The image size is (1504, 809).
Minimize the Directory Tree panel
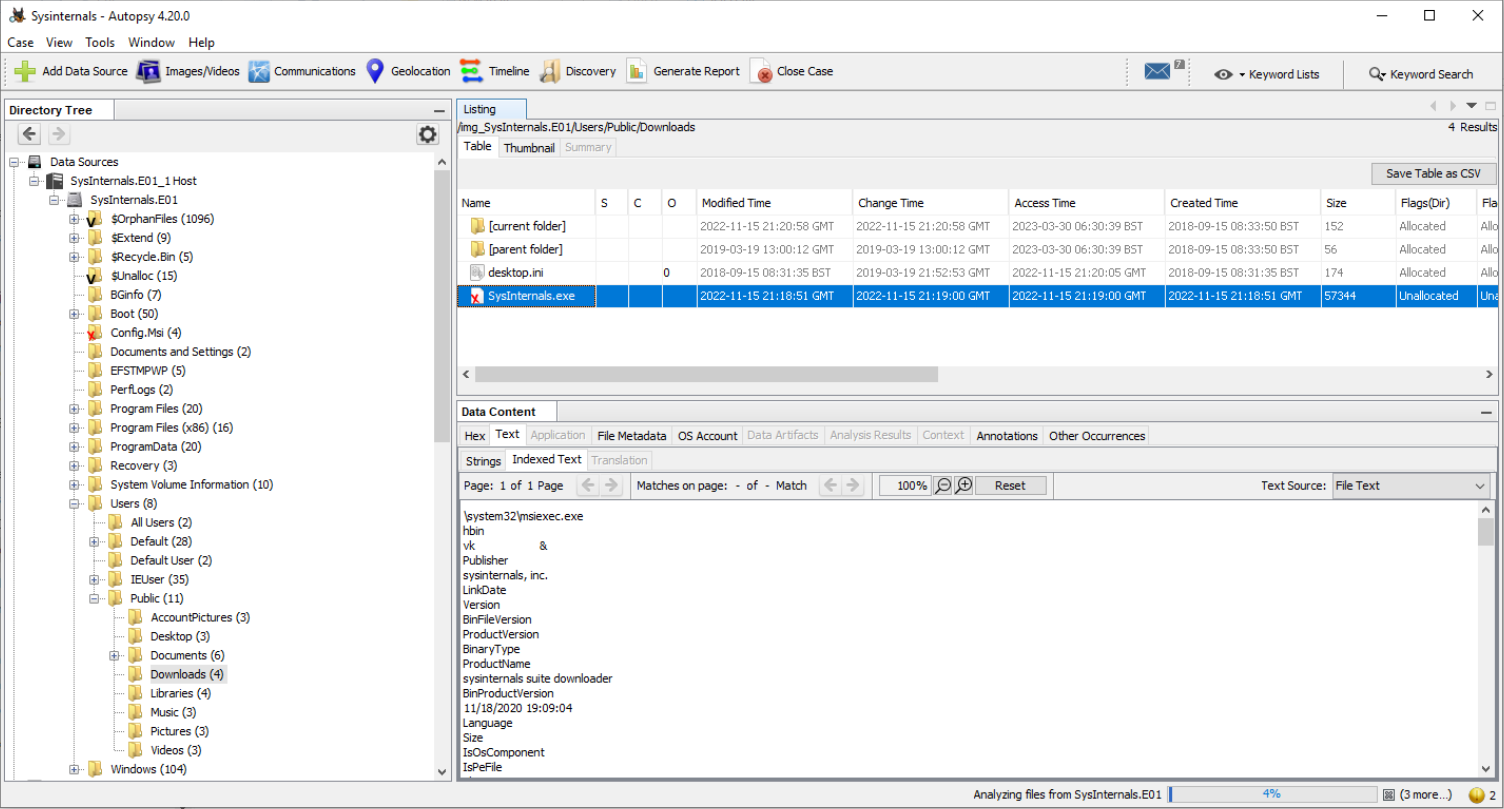coord(439,111)
